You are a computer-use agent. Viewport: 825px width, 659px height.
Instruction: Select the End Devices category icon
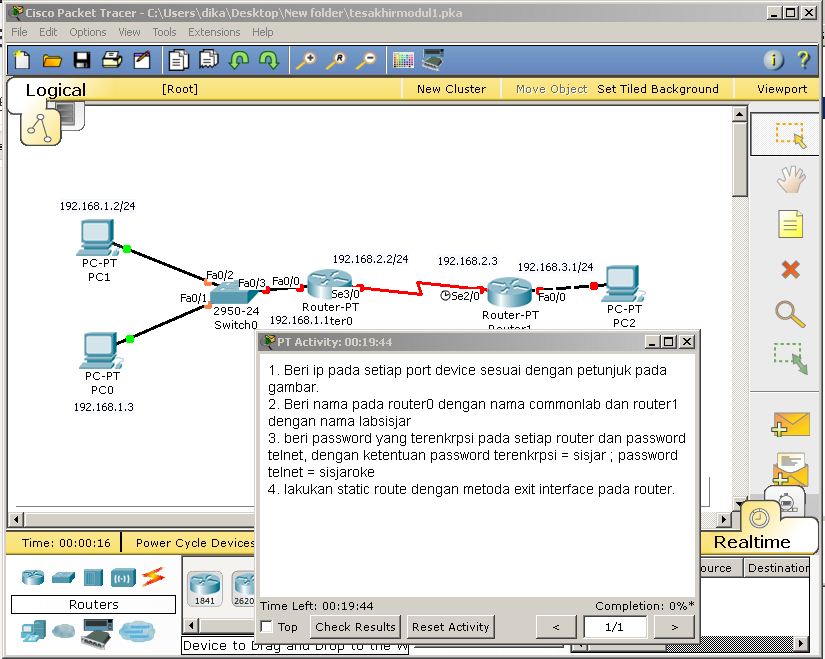[33, 631]
